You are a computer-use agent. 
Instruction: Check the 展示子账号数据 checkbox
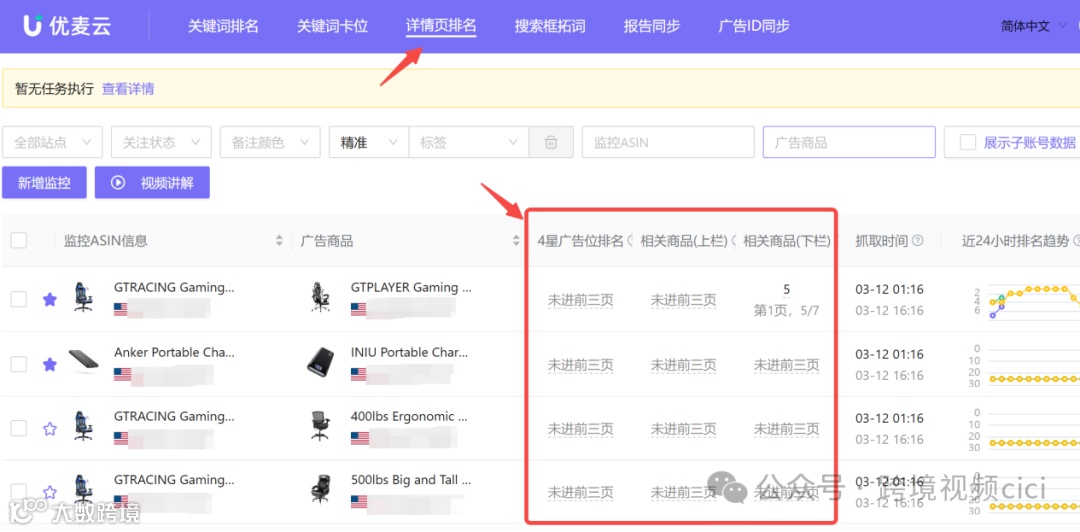968,143
